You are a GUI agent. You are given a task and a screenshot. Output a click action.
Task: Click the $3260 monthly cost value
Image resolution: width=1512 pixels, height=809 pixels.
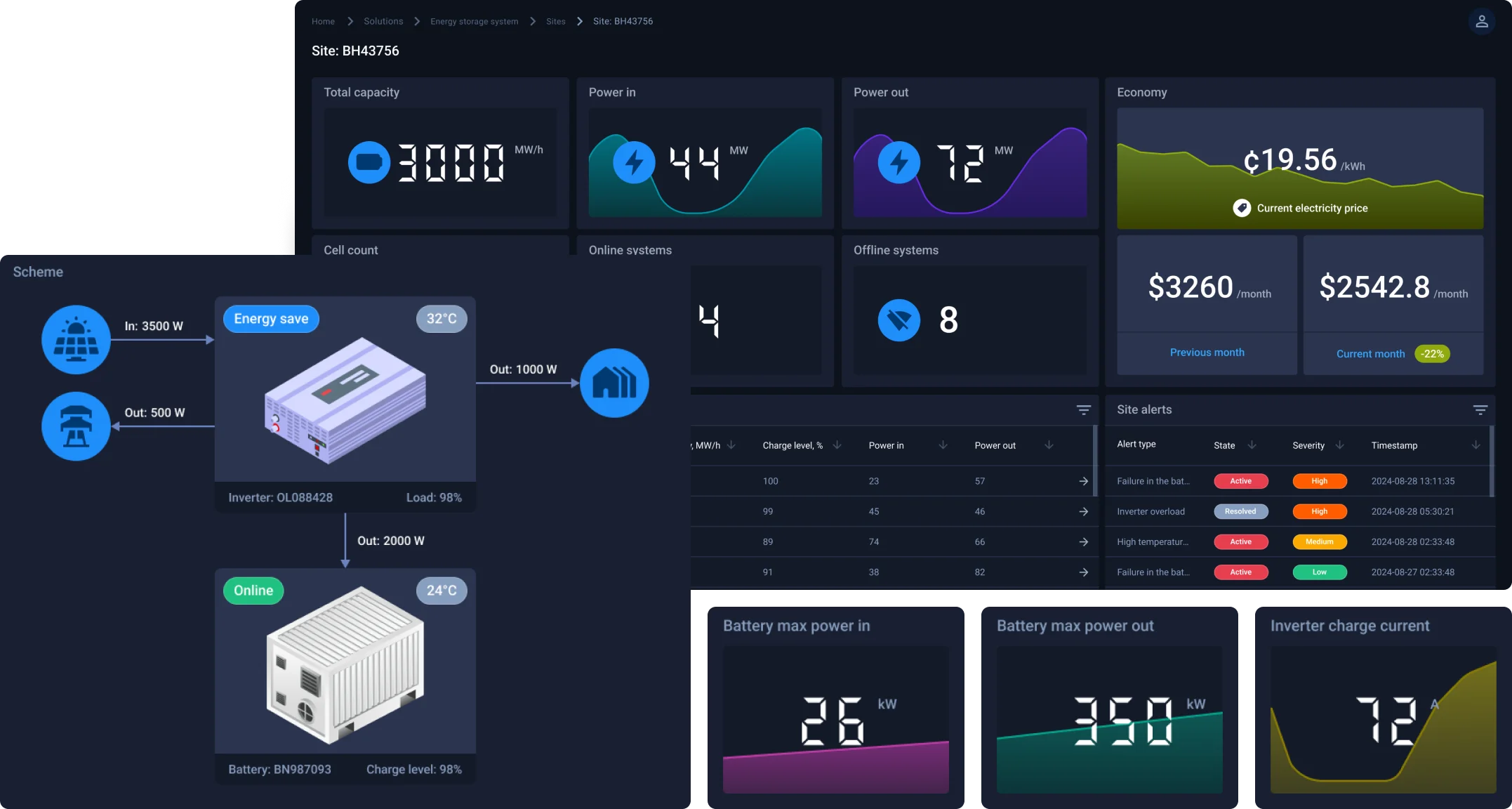pos(1191,287)
